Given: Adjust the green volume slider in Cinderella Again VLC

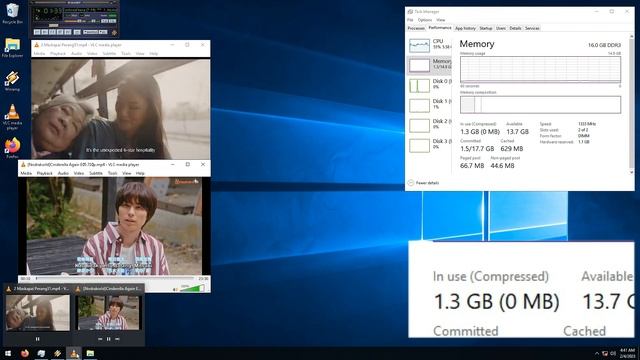Looking at the screenshot, I should (192, 289).
